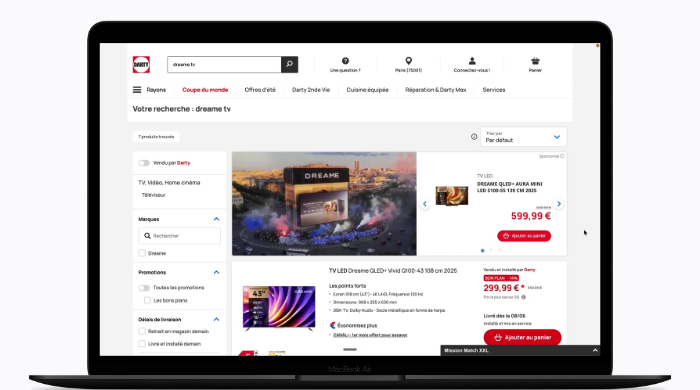The image size is (700, 390).
Task: Open the 'Trier par' sort dropdown
Action: pyautogui.click(x=524, y=137)
